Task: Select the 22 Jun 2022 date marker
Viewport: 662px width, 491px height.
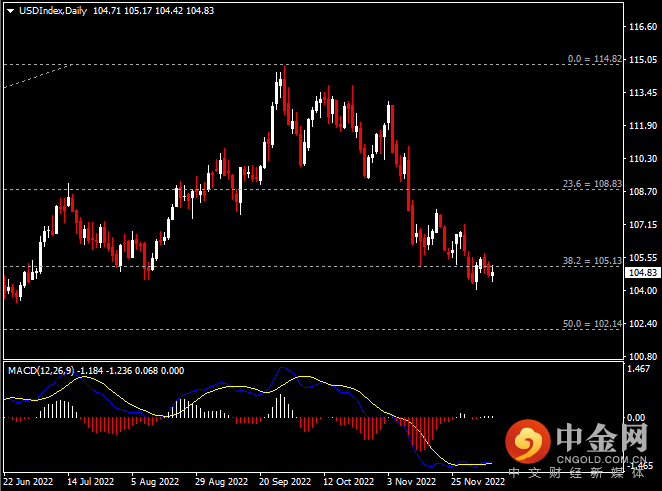Action: click(x=27, y=481)
